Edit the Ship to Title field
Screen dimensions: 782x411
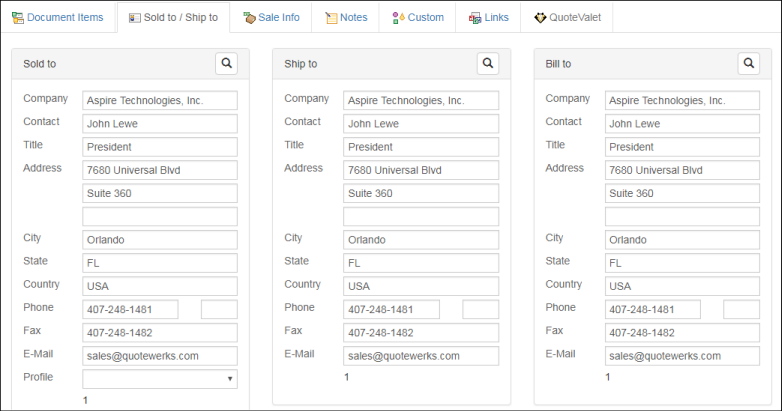click(x=421, y=147)
